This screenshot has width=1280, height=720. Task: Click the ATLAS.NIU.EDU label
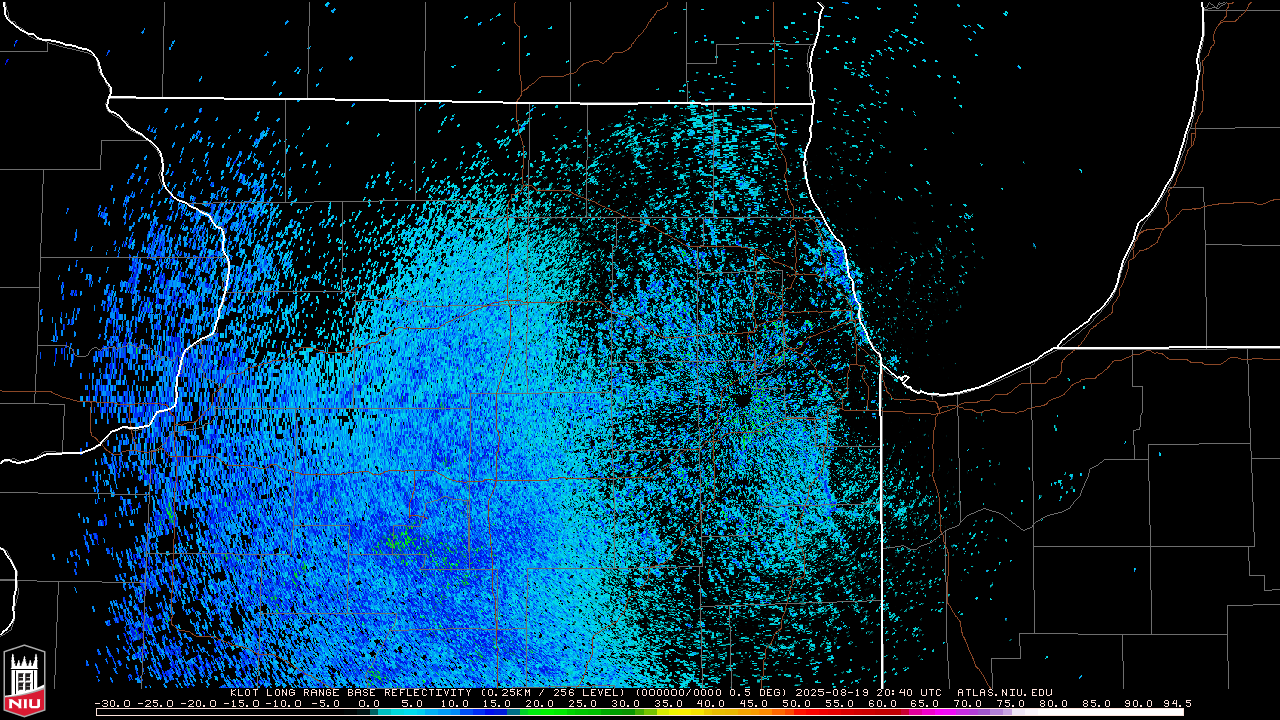(x=1004, y=692)
